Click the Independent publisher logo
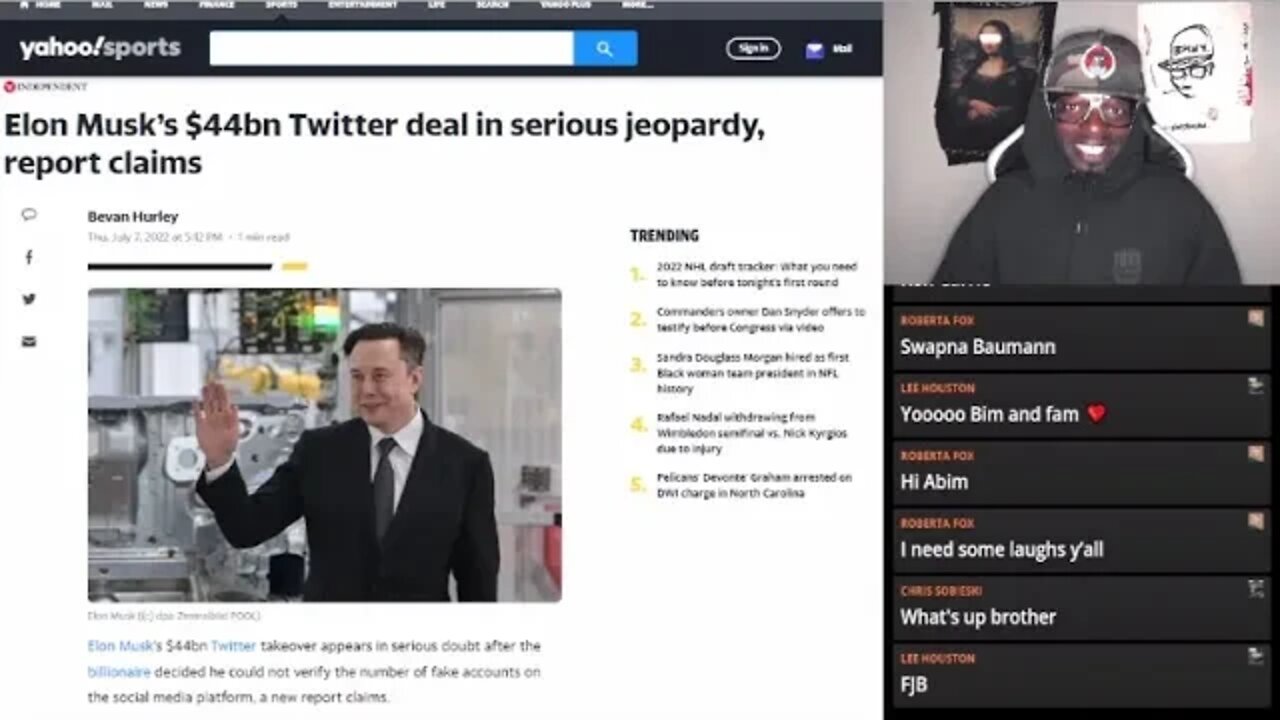The width and height of the screenshot is (1280, 720). [46, 87]
